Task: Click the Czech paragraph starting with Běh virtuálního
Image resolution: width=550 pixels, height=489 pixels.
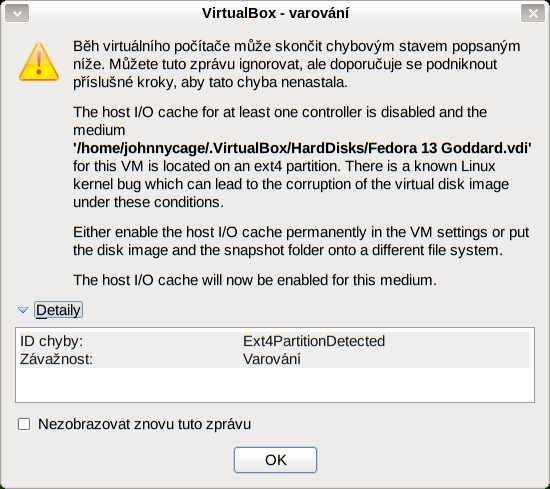Action: click(x=296, y=64)
